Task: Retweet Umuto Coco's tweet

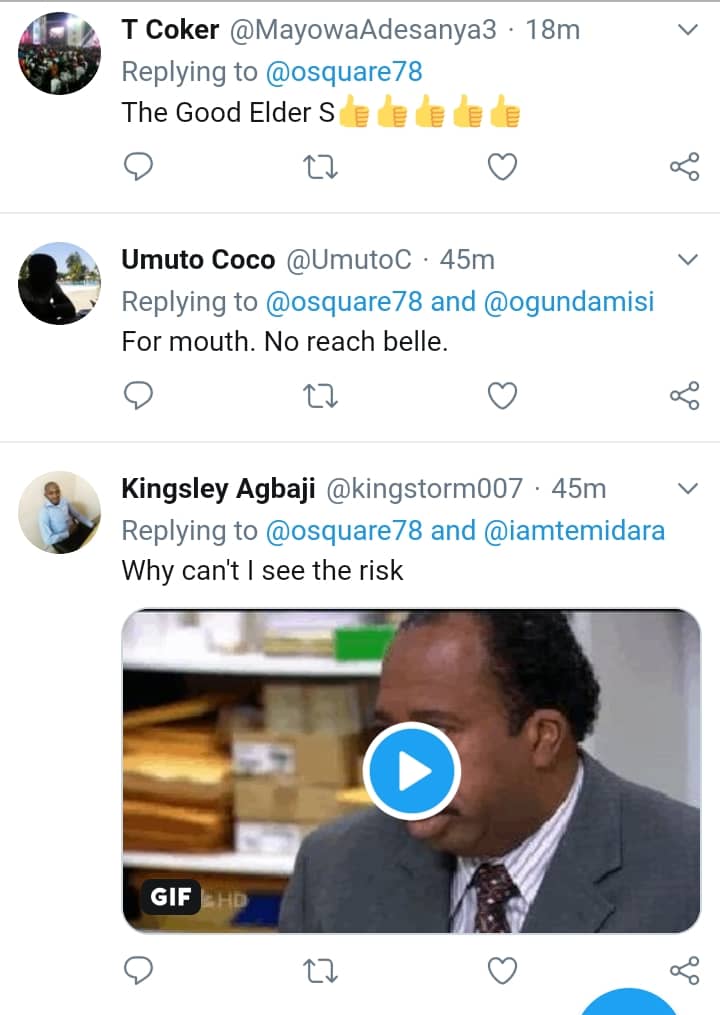Action: pyautogui.click(x=320, y=397)
